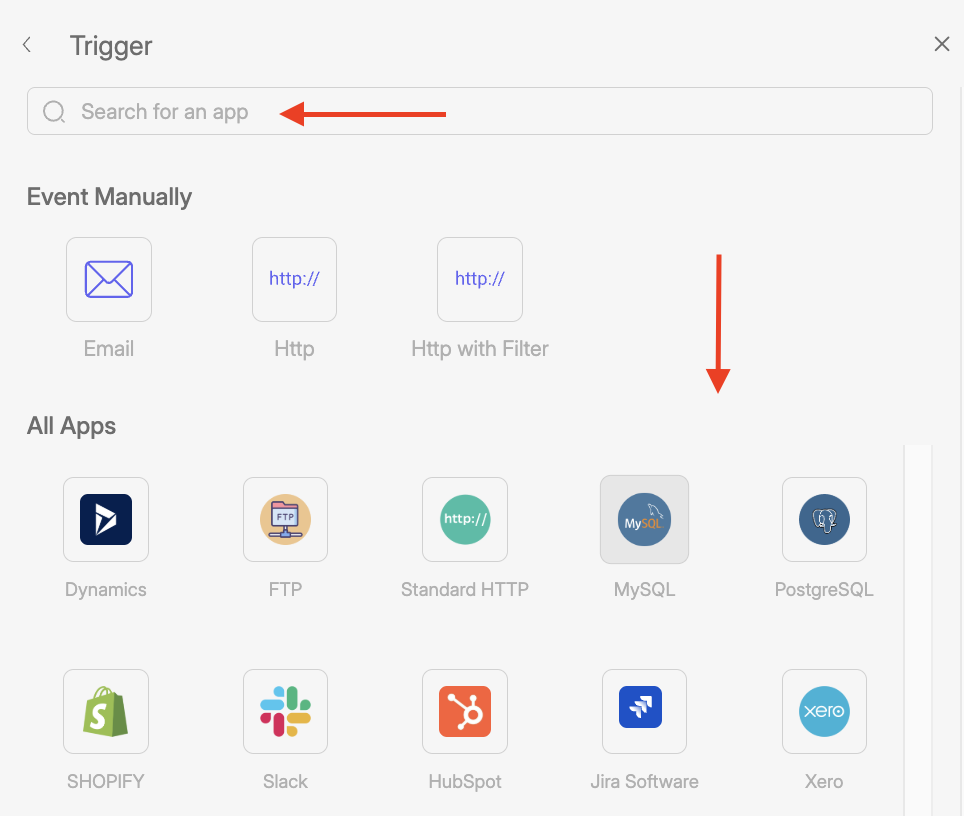This screenshot has width=964, height=816.
Task: Click the Event Manually heading
Action: (x=109, y=197)
